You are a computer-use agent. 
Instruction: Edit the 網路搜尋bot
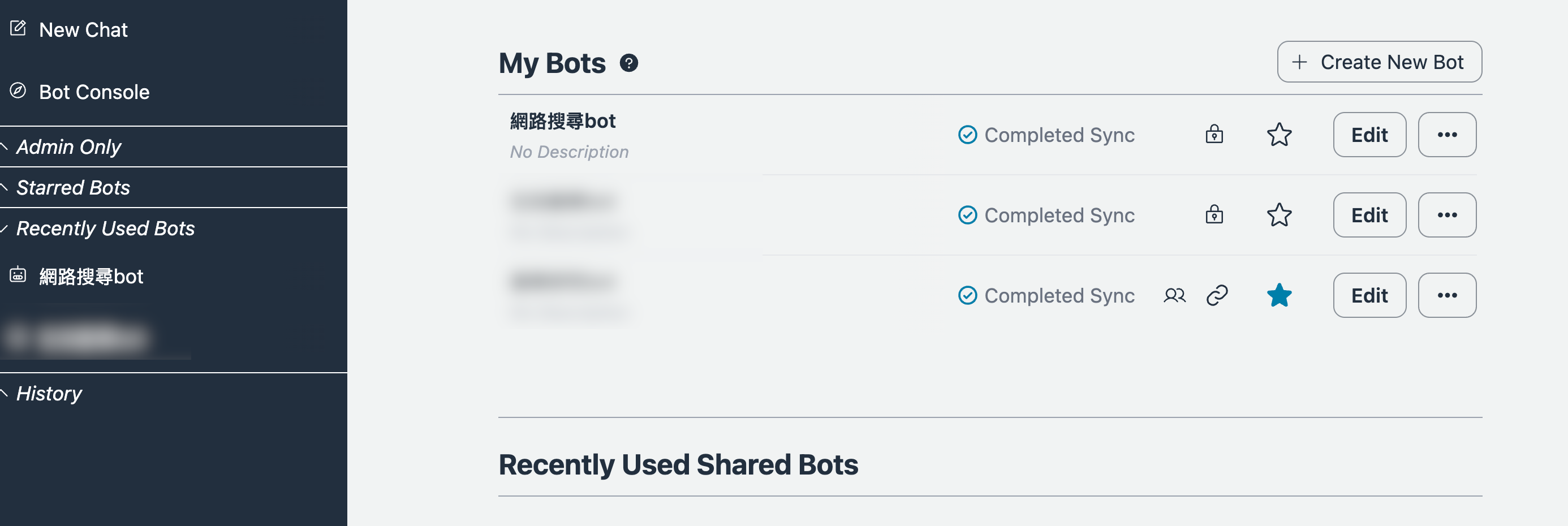point(1369,135)
